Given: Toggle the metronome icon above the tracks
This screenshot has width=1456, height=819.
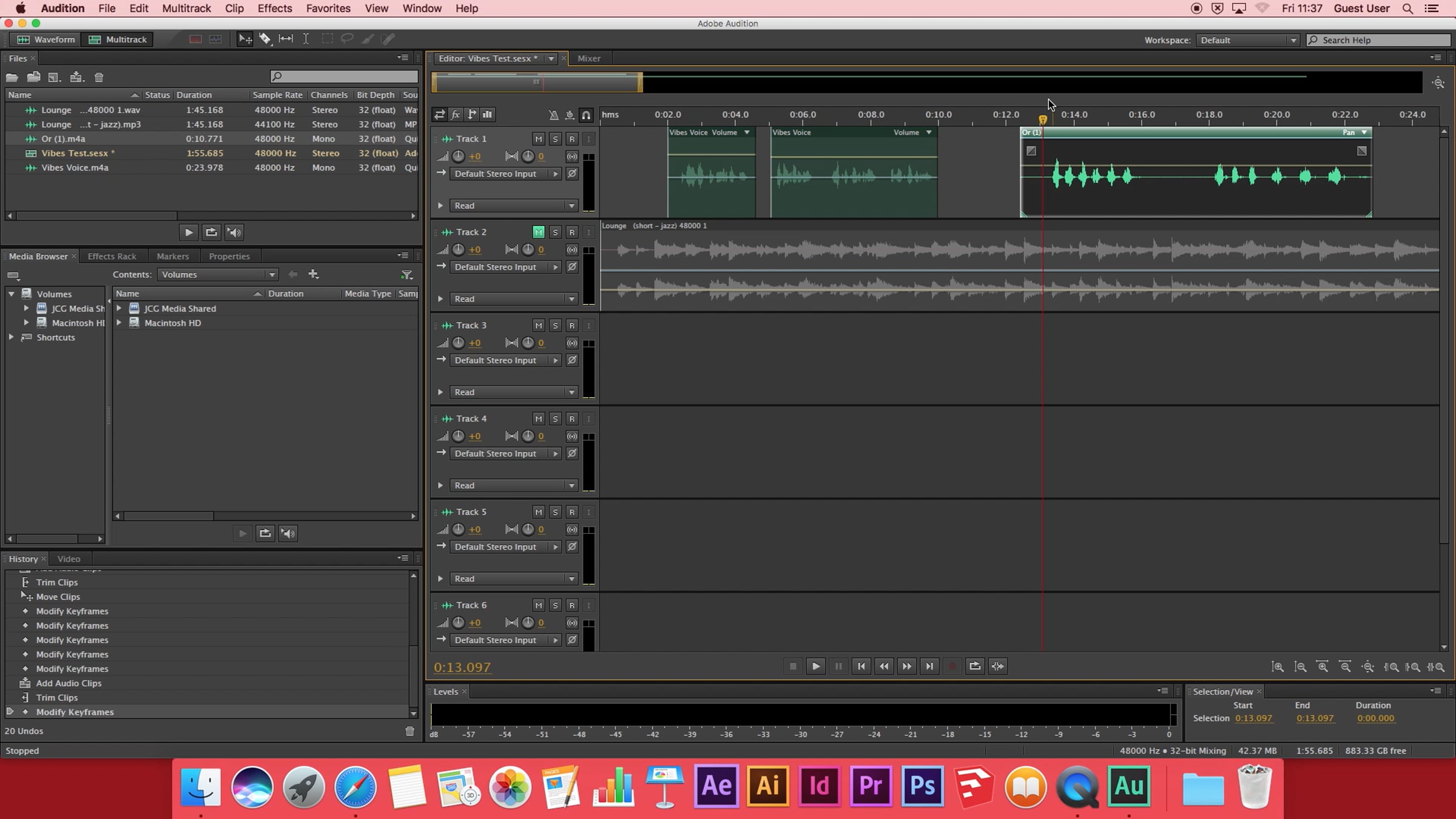Looking at the screenshot, I should (553, 115).
